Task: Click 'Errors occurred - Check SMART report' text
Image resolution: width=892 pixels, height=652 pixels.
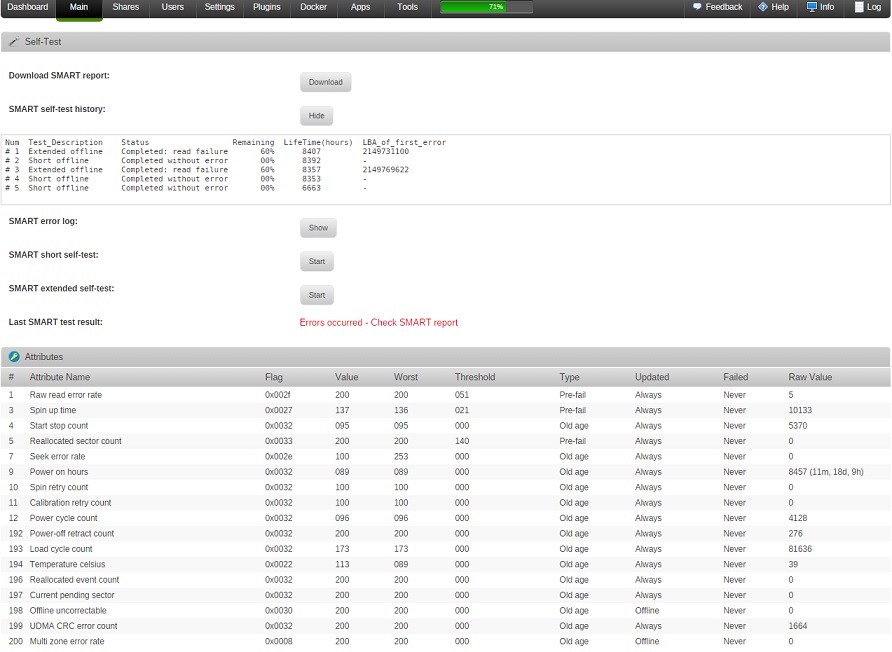Action: 378,323
